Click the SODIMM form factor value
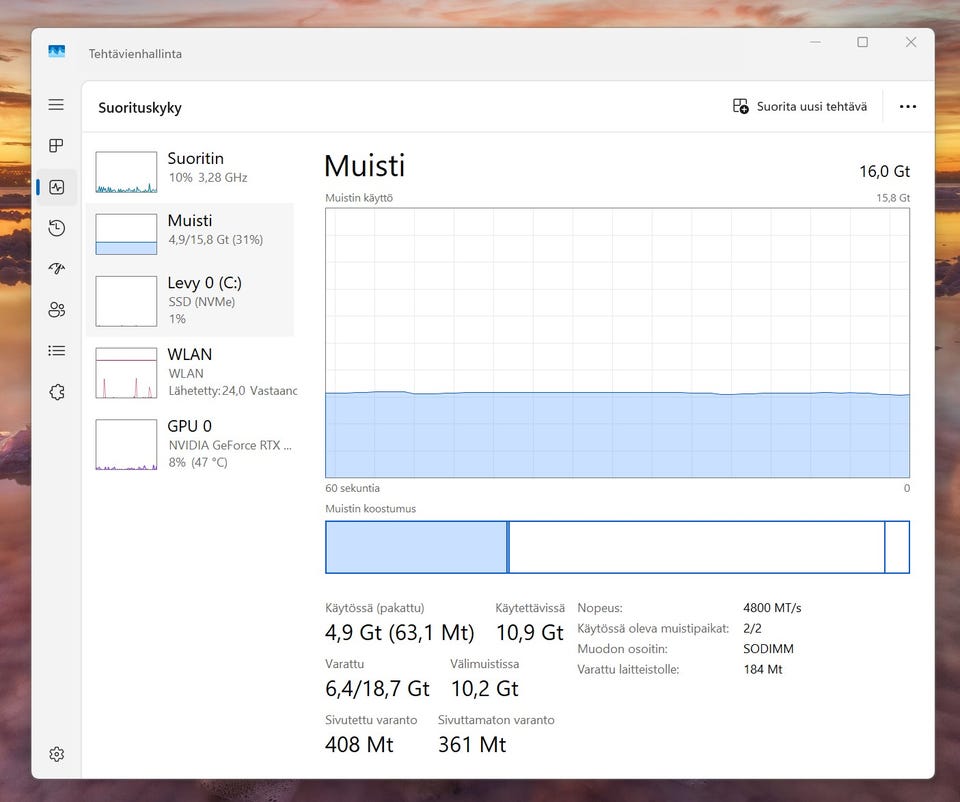This screenshot has width=960, height=802. [768, 649]
